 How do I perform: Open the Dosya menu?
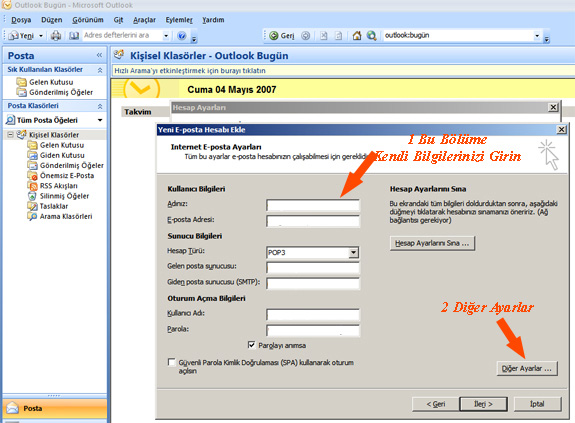[21, 20]
